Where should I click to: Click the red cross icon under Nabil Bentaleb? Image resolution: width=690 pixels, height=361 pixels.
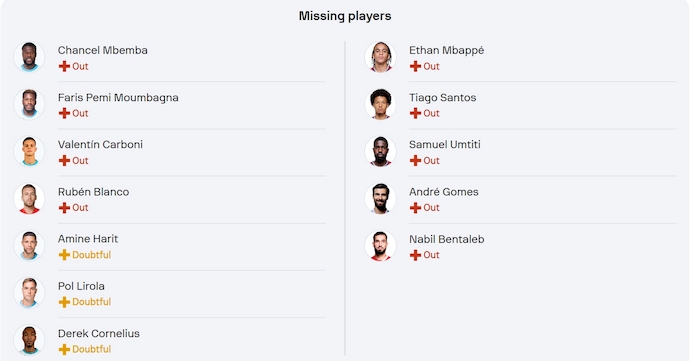(415, 255)
